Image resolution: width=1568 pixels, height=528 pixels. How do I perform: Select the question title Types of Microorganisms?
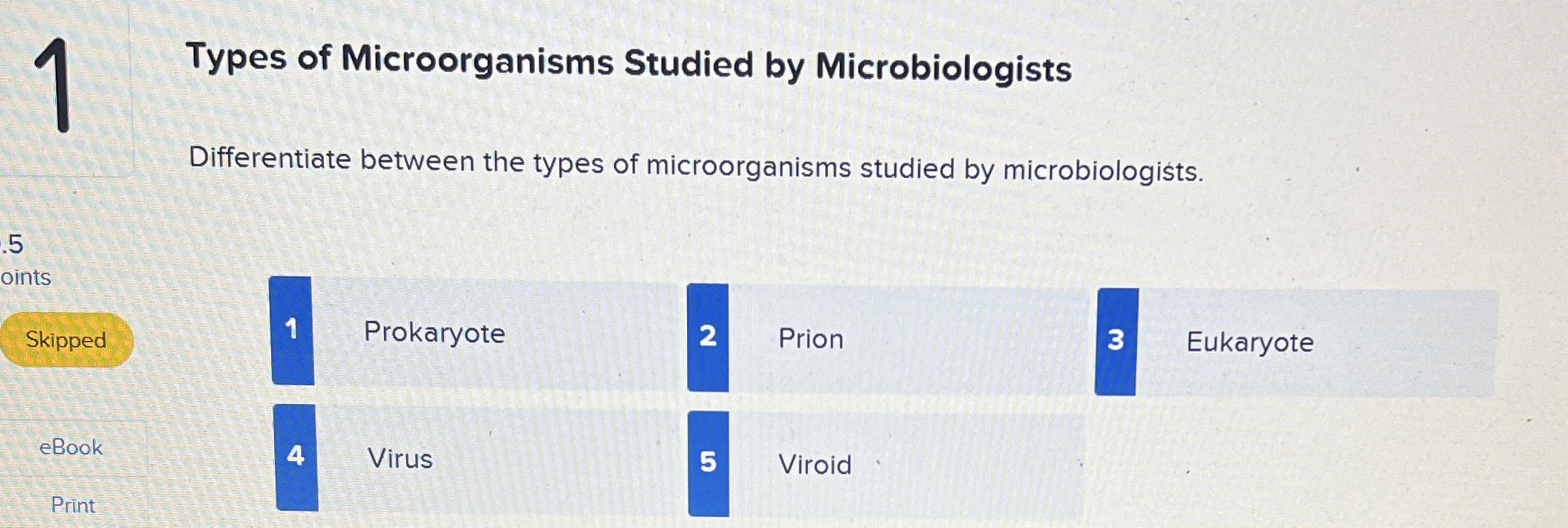coord(630,65)
